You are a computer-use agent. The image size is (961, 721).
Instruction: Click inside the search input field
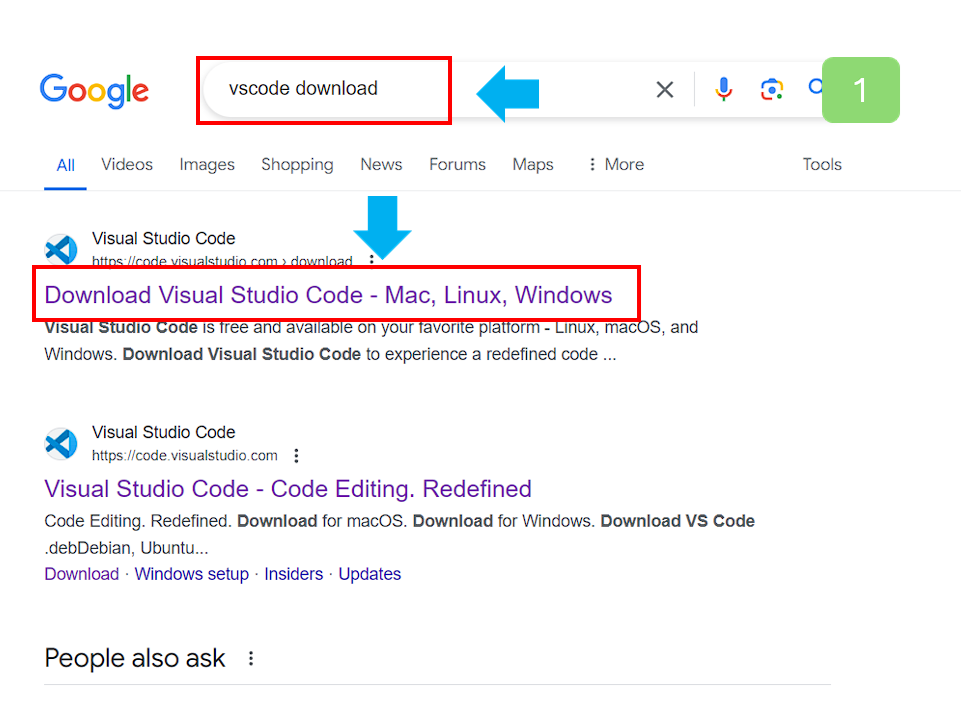(x=320, y=89)
